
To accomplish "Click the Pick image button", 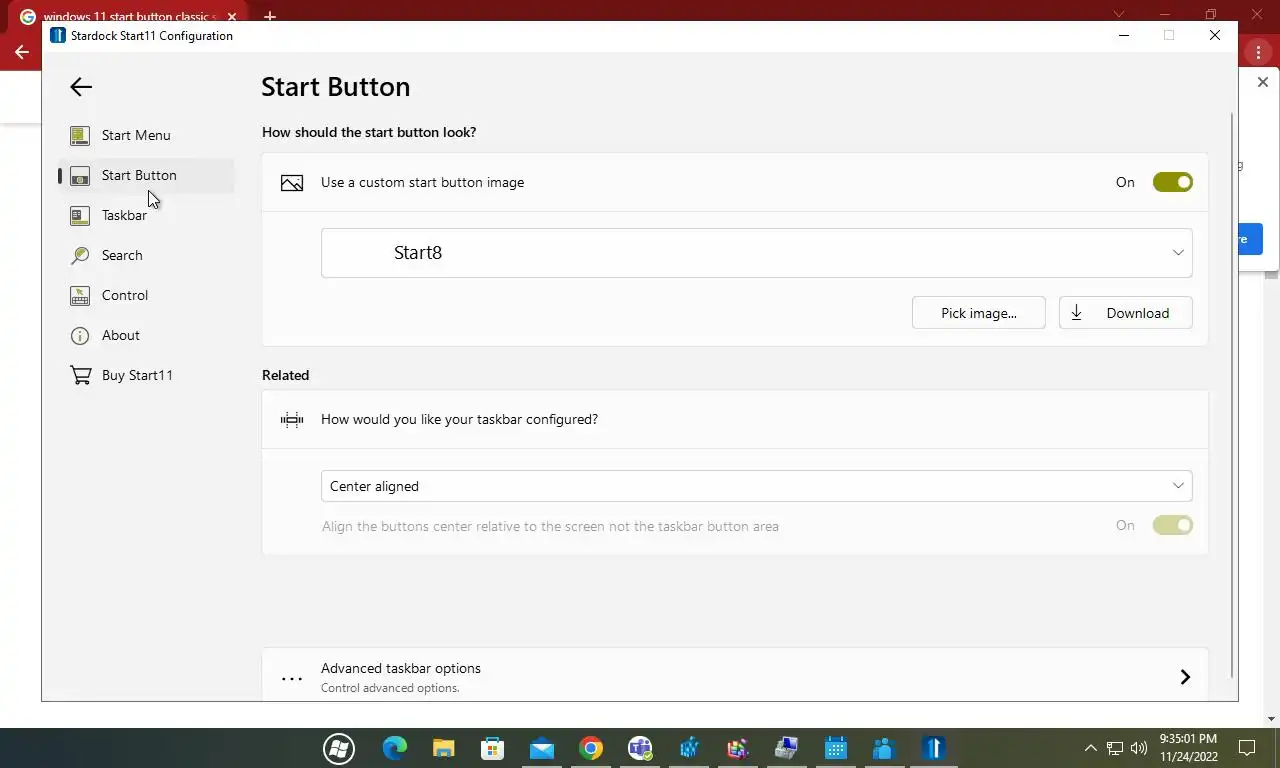I will coord(978,313).
